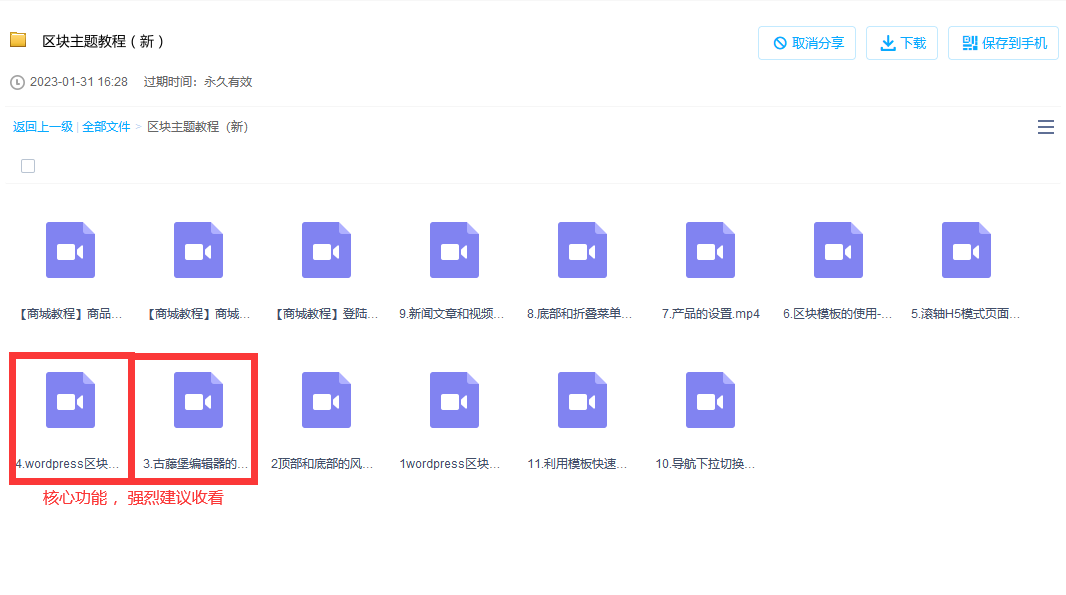Open the 9.新闻文章和视频 video icon
This screenshot has width=1066, height=595.
[454, 250]
